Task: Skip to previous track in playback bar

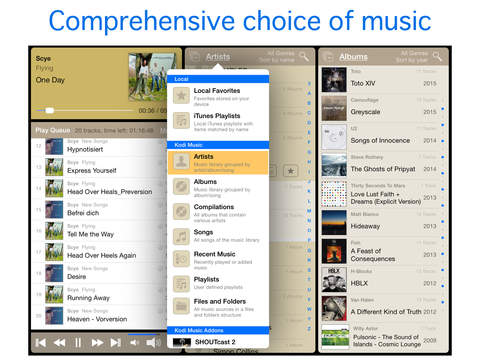Action: pos(41,343)
